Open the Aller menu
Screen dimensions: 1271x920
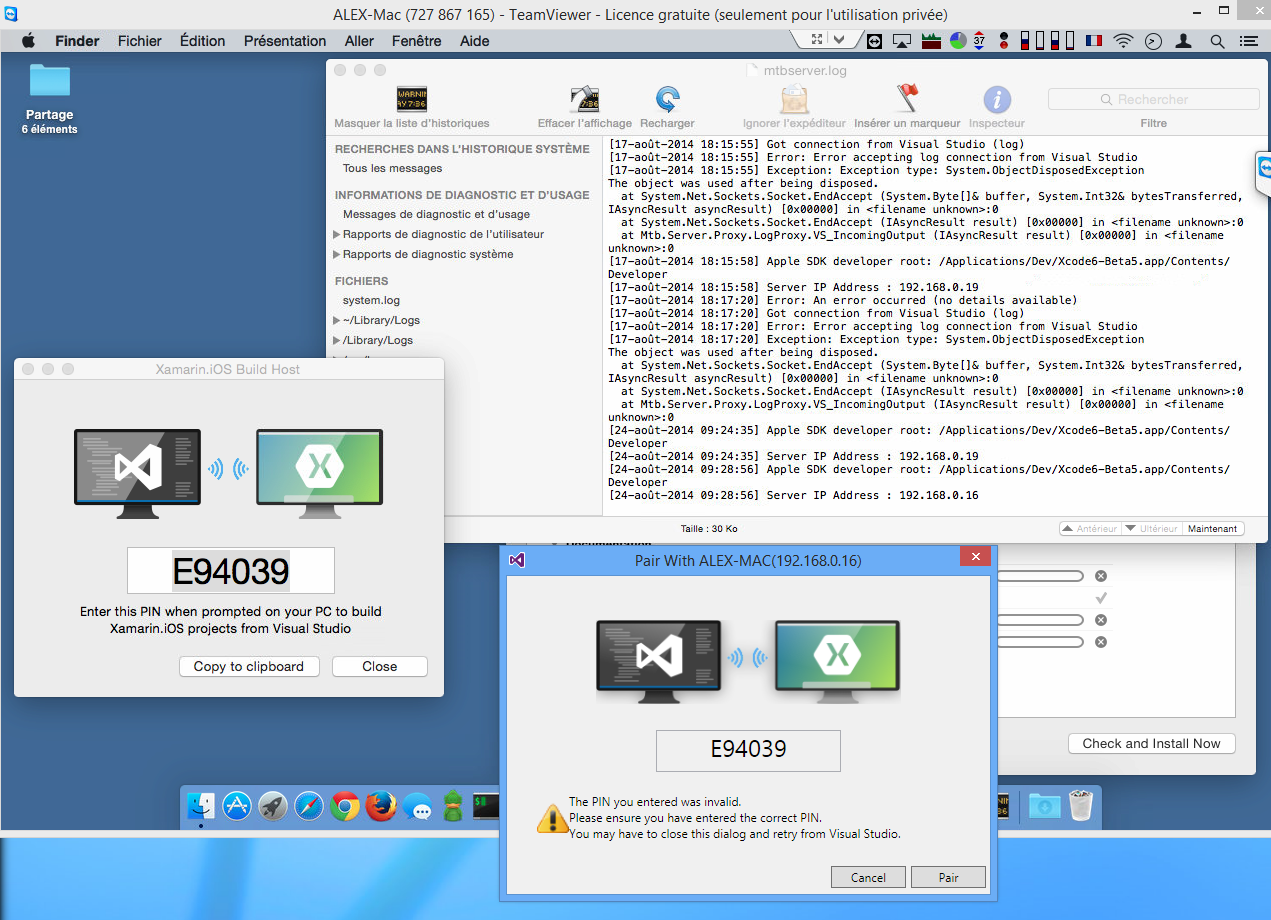[x=359, y=41]
